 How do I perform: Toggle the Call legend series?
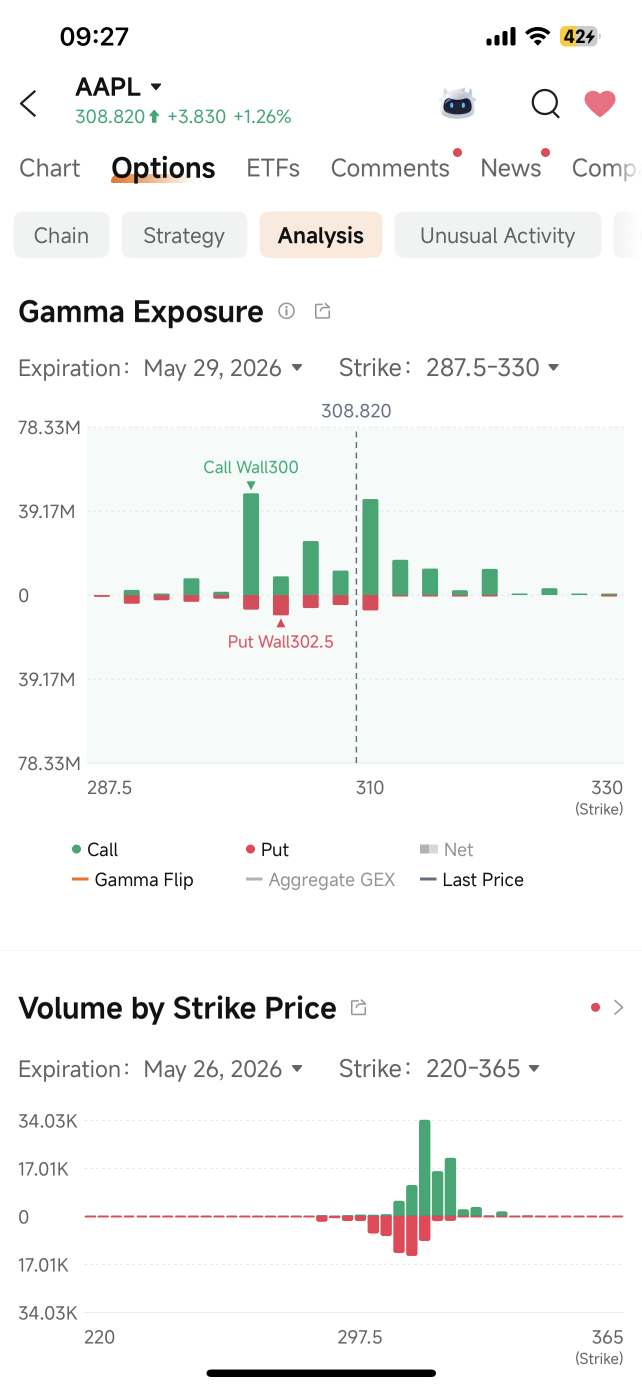(x=95, y=850)
